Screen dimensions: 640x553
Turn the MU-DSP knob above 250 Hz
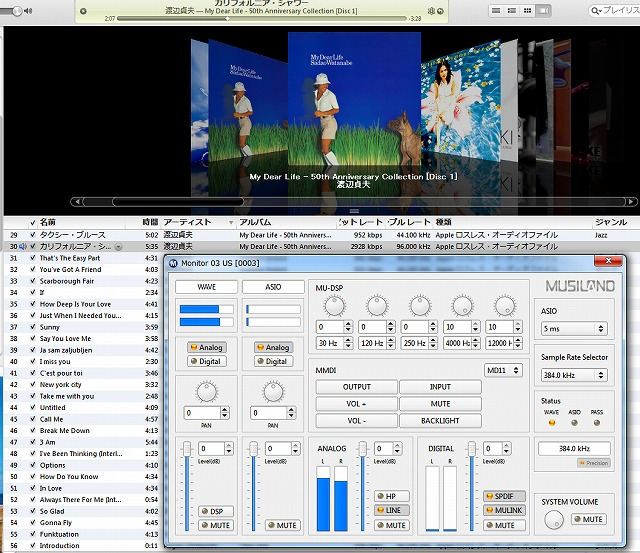(420, 306)
